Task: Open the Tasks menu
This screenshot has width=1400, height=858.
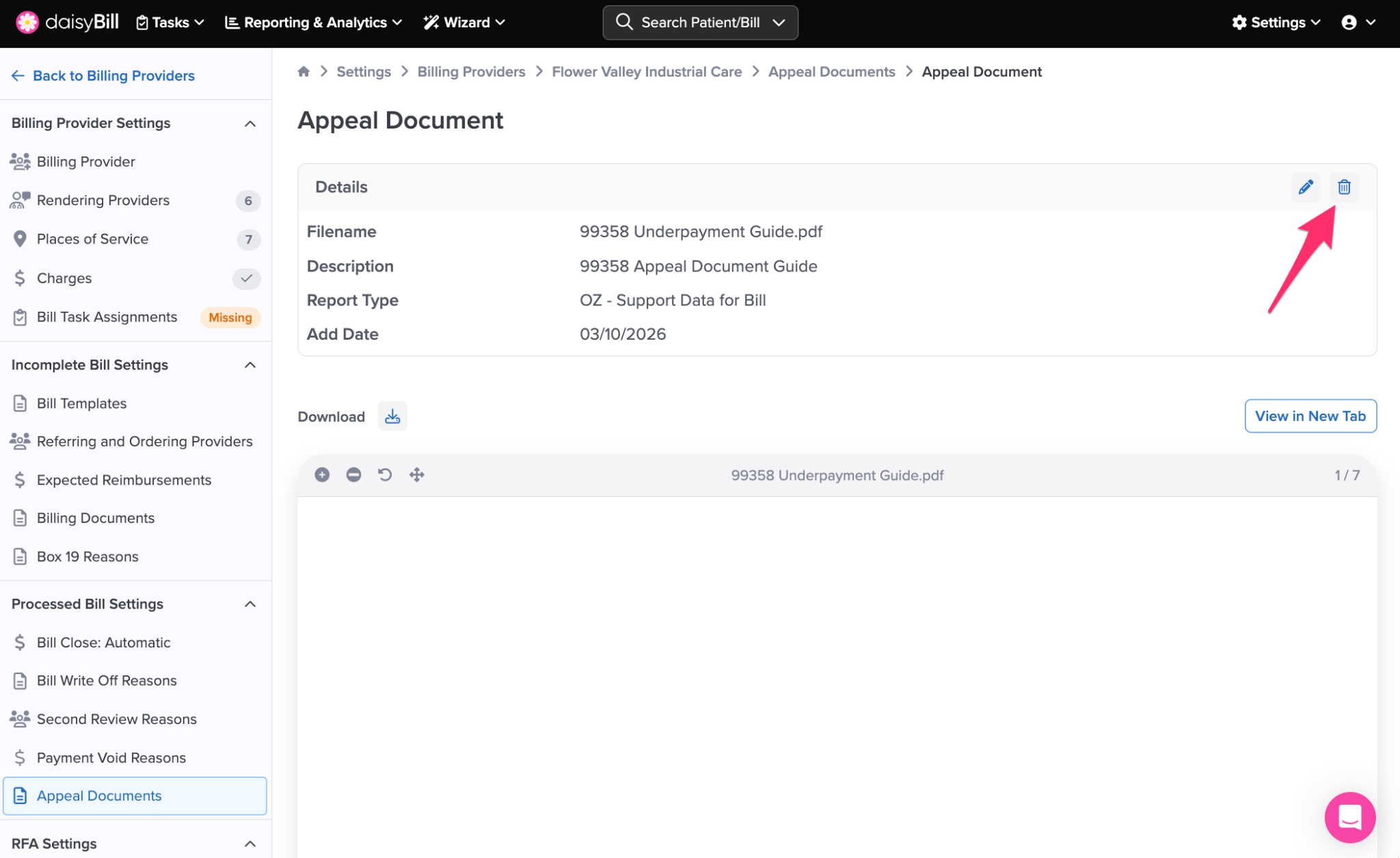Action: (170, 23)
